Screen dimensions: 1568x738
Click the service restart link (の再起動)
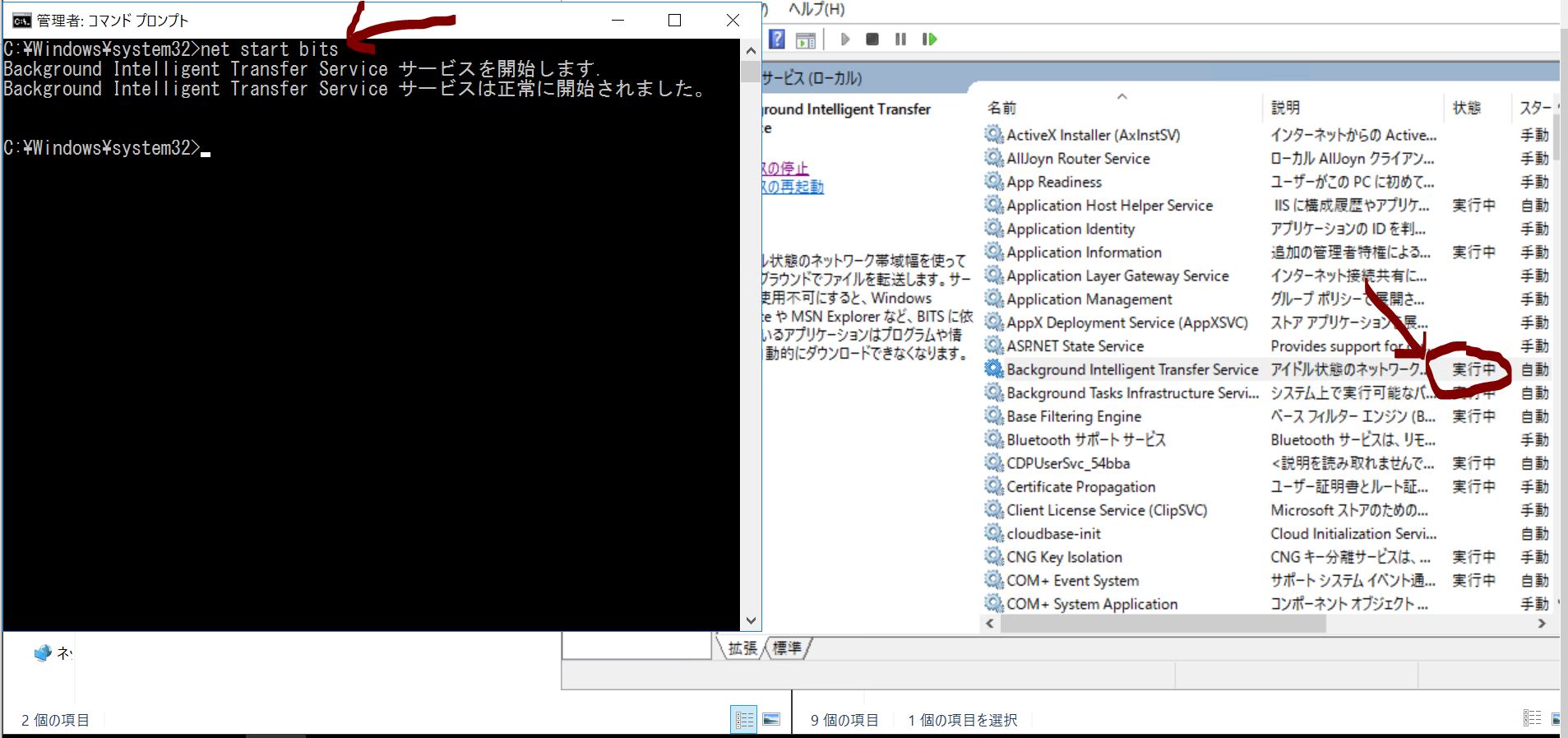(x=793, y=187)
